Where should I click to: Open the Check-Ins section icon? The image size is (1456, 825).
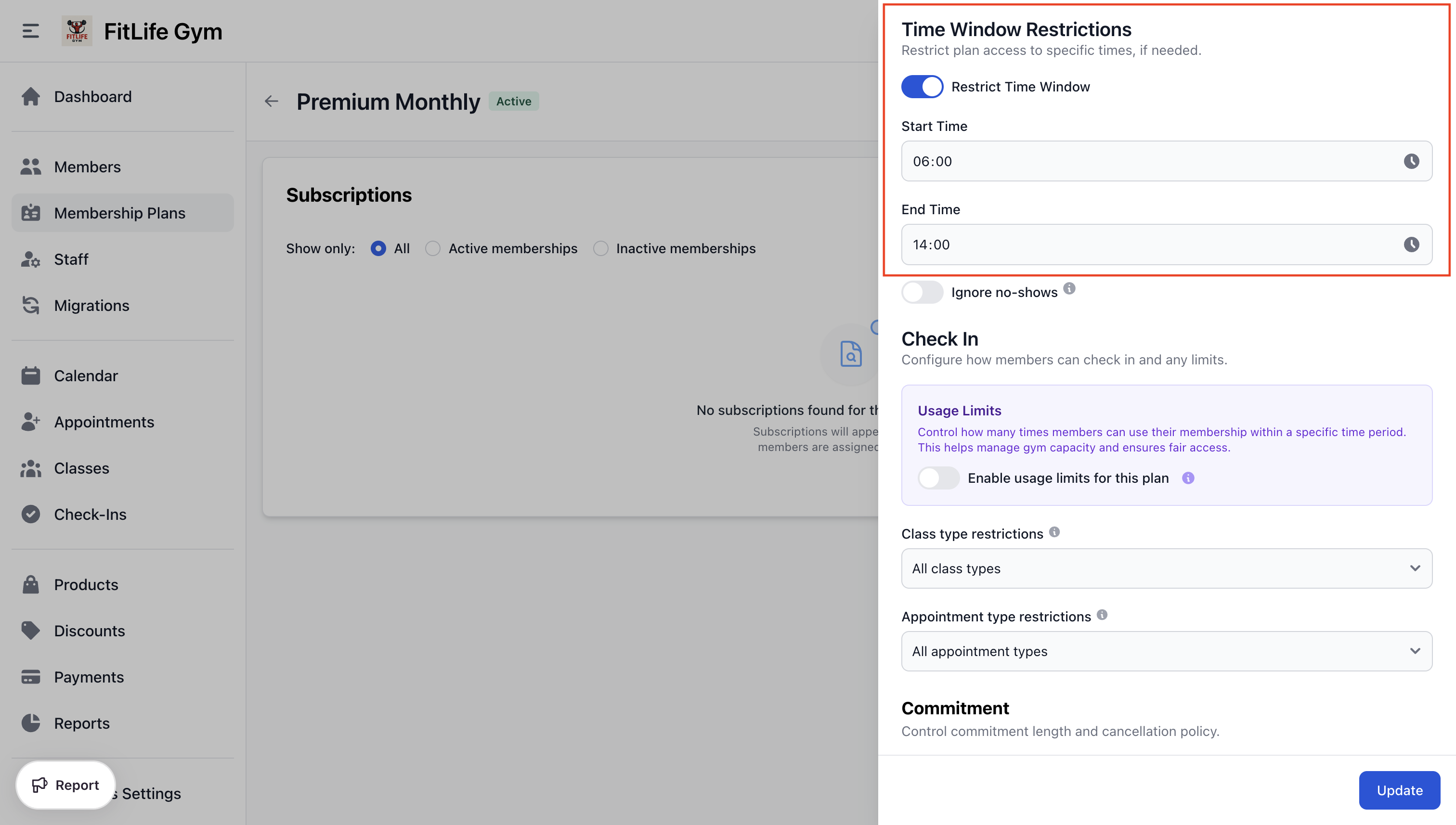31,514
